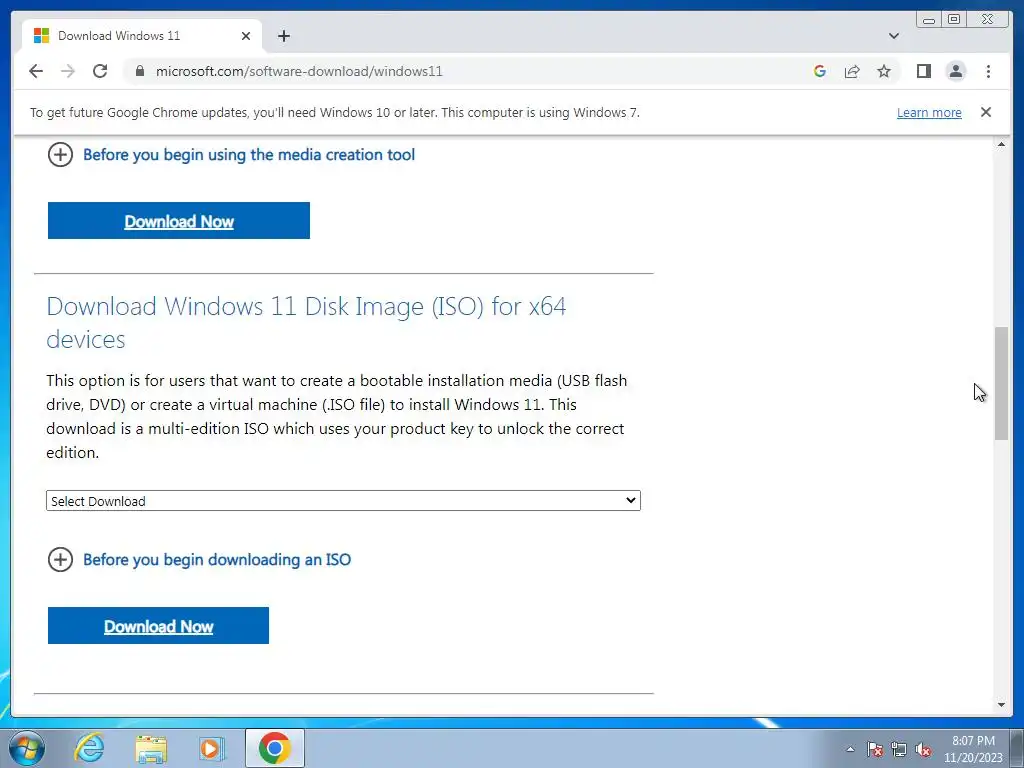Click the address bar URL
Viewport: 1024px width, 768px height.
click(x=298, y=71)
